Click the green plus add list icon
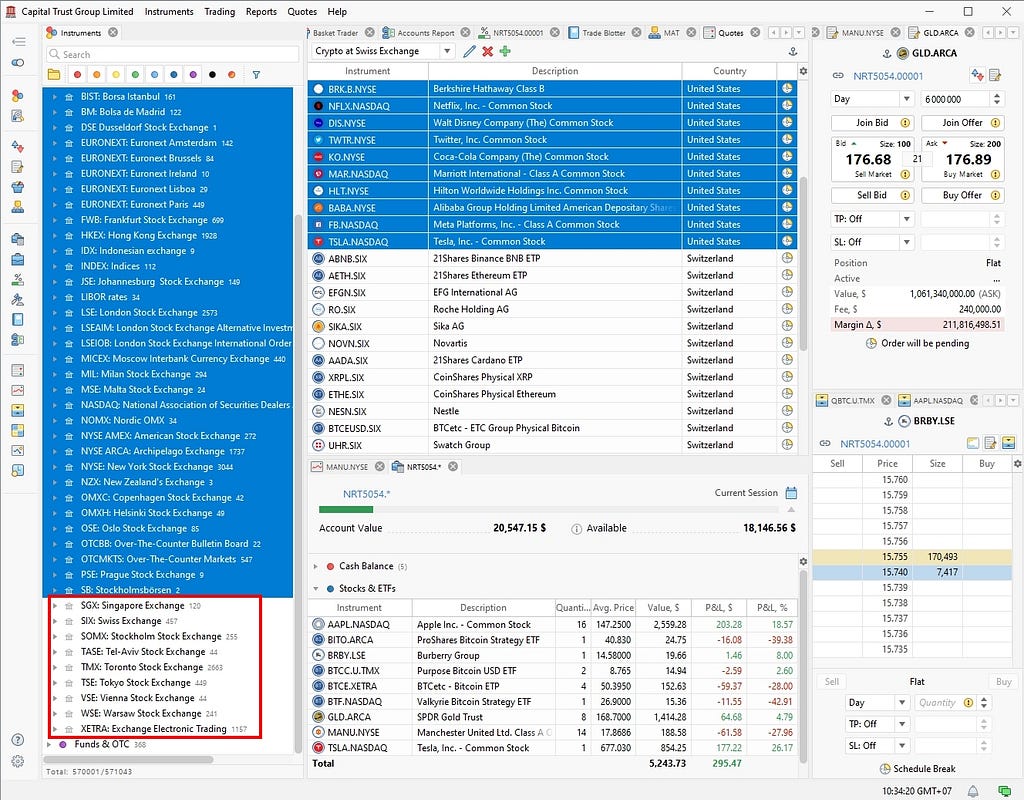The height and width of the screenshot is (800, 1024). pos(505,52)
